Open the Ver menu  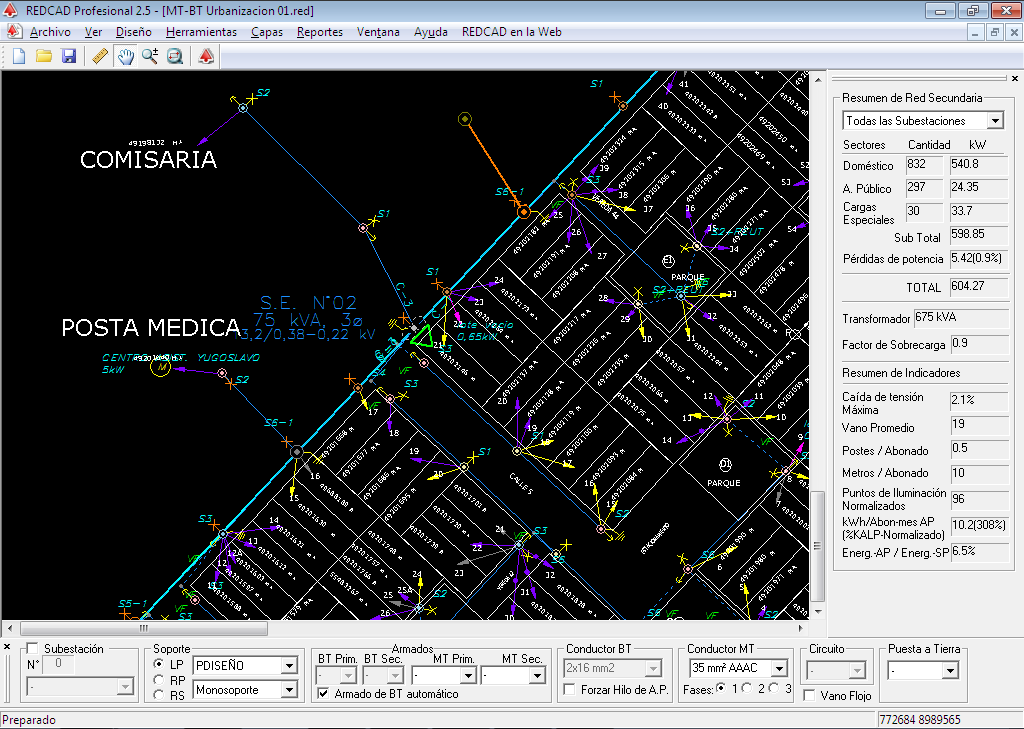click(93, 32)
